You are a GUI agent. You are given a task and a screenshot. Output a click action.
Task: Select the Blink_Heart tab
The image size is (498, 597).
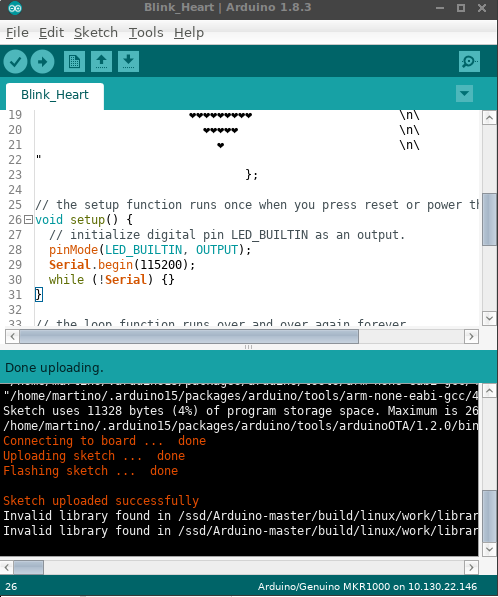click(55, 95)
